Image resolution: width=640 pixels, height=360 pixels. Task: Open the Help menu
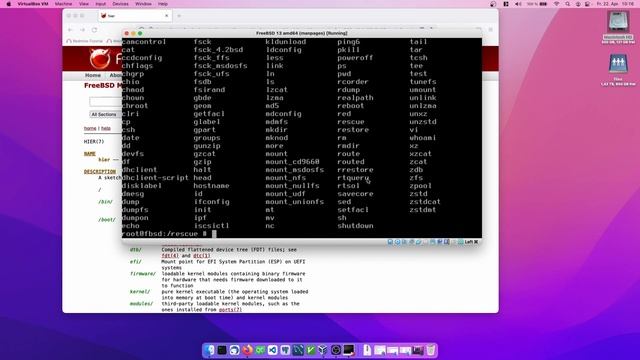coord(163,4)
